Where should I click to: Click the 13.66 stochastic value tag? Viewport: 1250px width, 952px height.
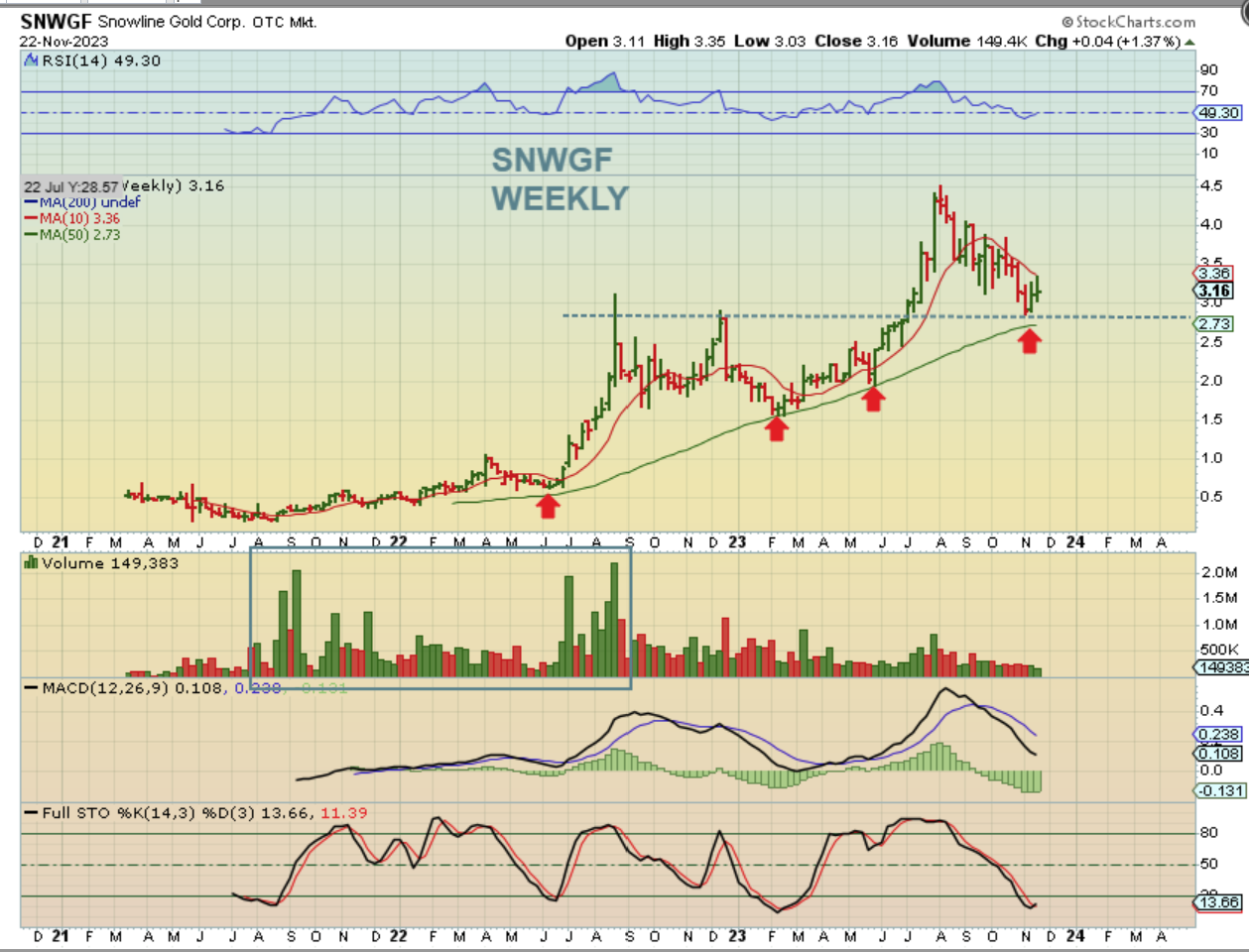[1219, 901]
